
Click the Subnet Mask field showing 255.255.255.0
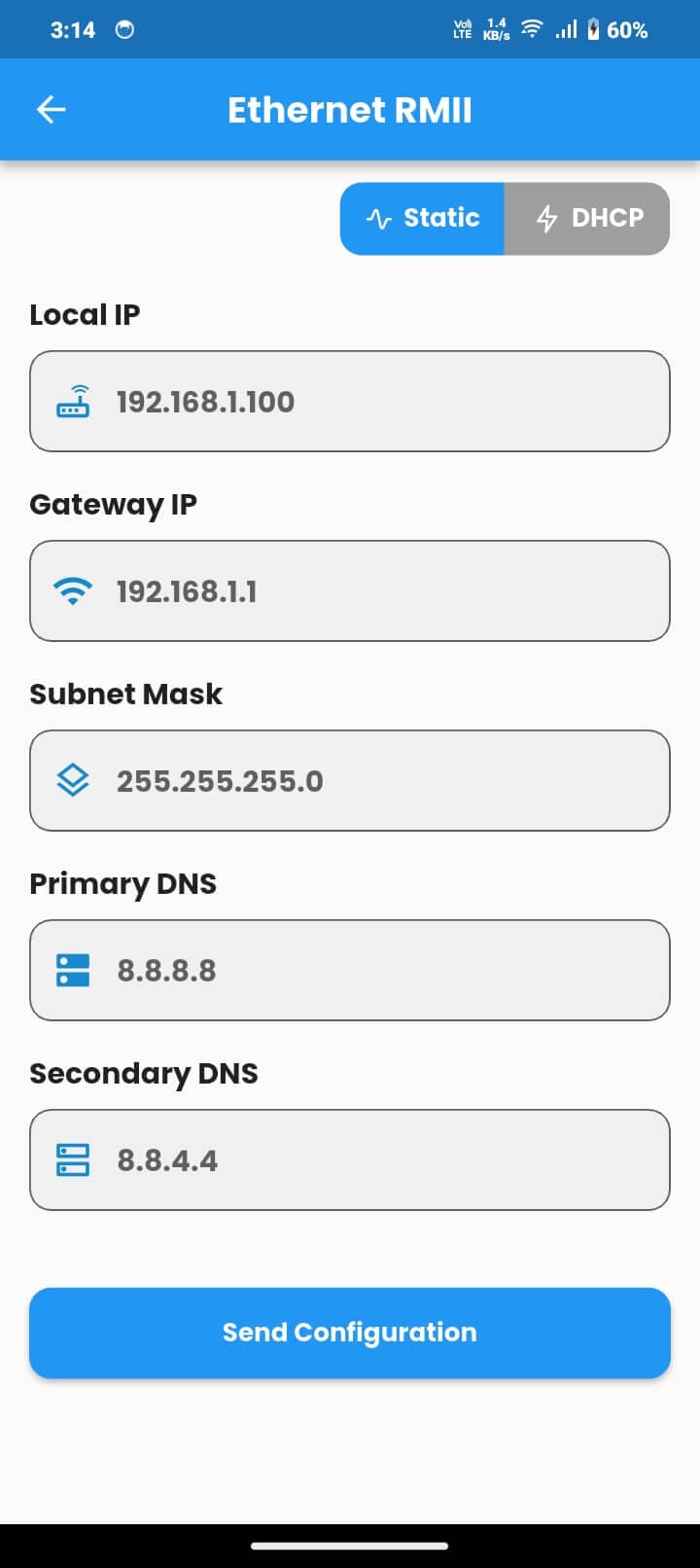(x=350, y=779)
